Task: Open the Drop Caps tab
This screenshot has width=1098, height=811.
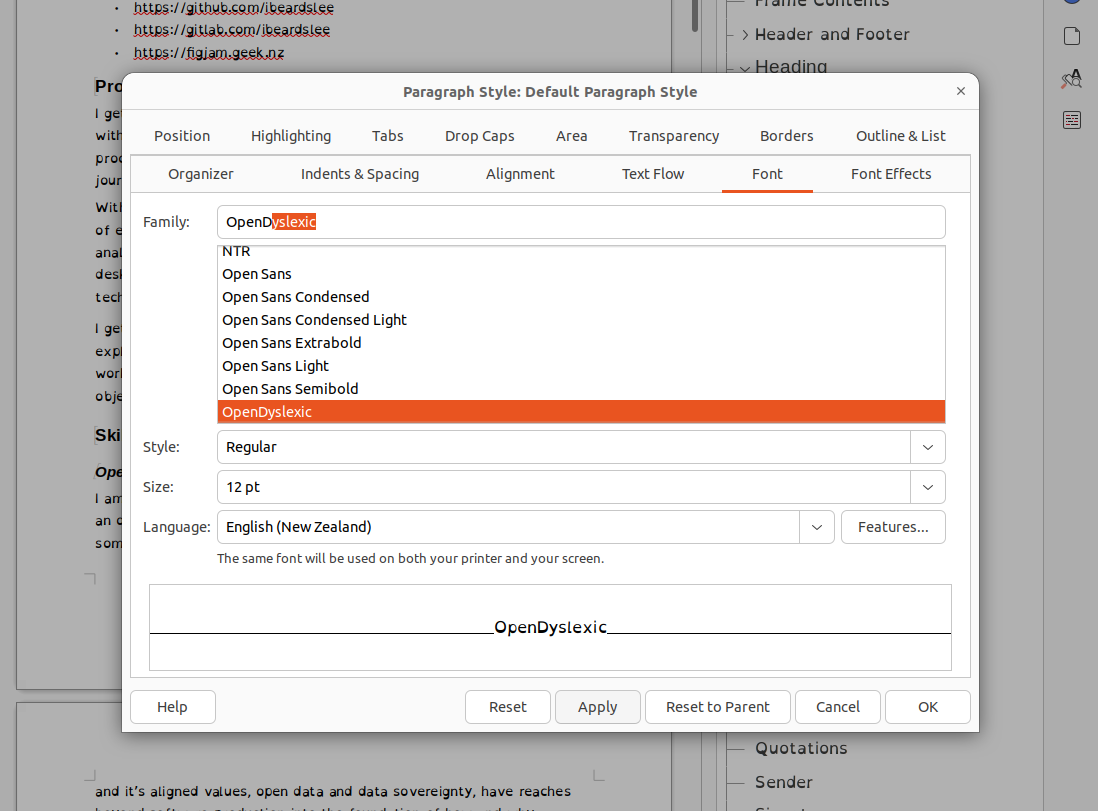Action: [479, 135]
